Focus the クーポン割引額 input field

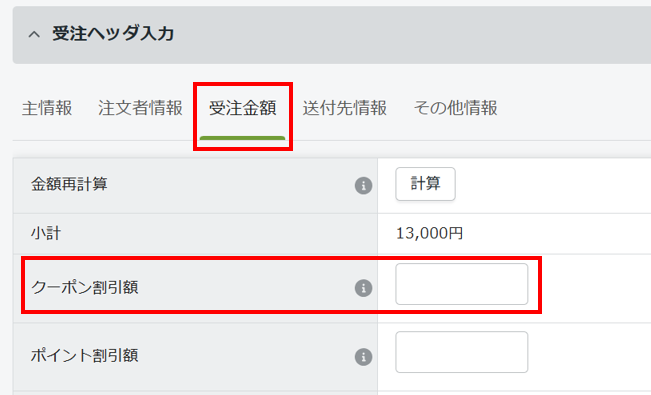coord(462,284)
